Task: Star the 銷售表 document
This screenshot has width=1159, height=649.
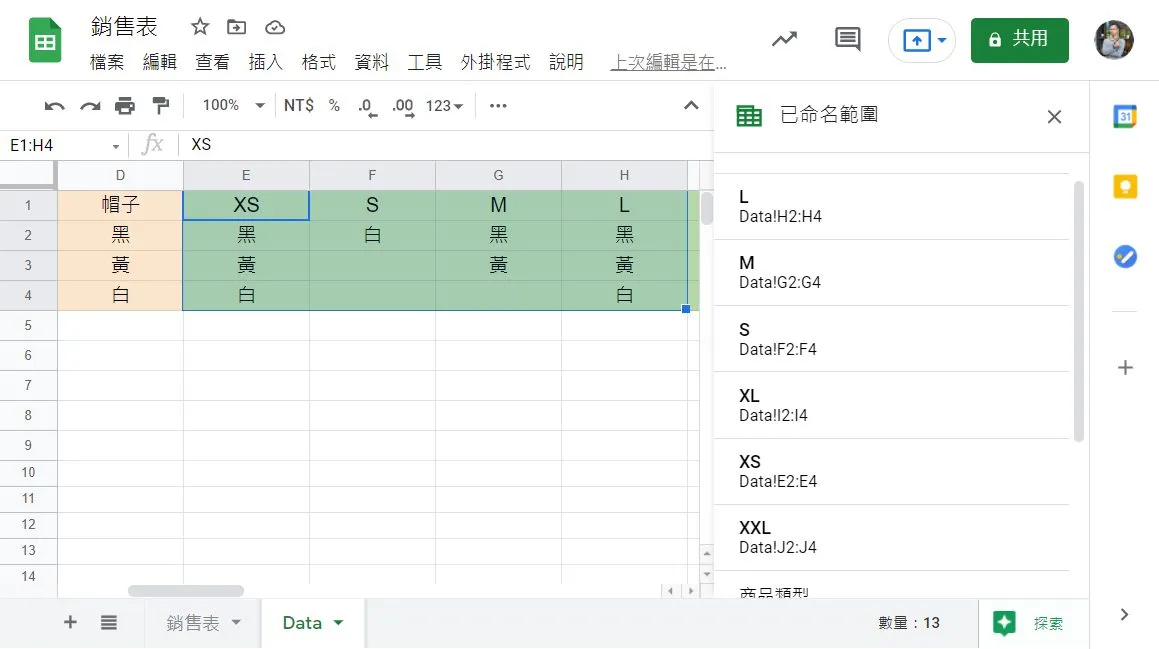Action: pyautogui.click(x=200, y=27)
